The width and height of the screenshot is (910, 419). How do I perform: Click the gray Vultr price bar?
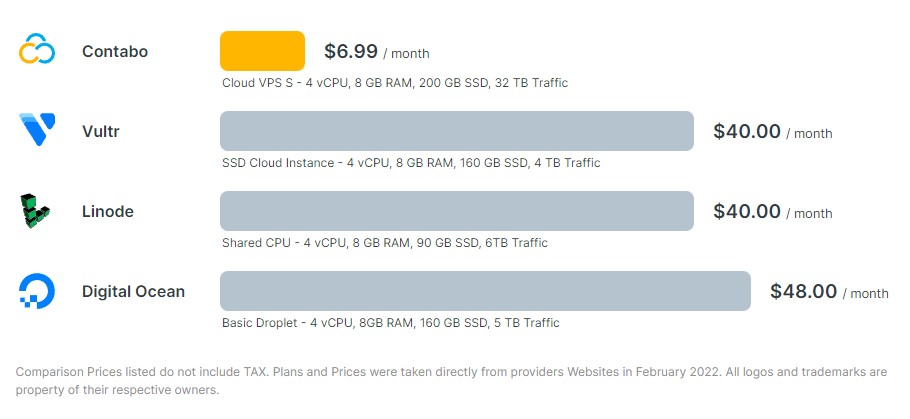[457, 131]
